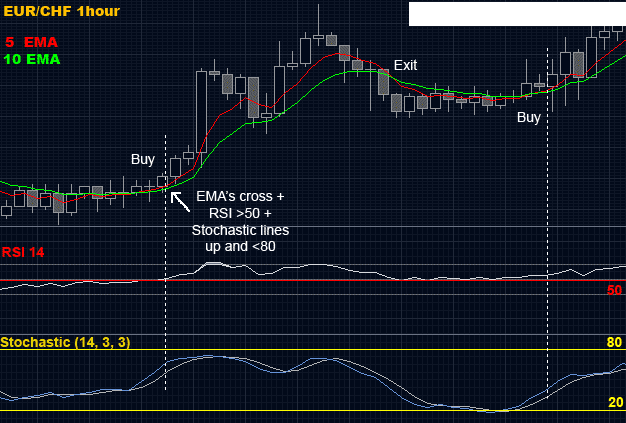Click the EUR/CHF 1hour chart title
The height and width of the screenshot is (423, 626).
click(x=61, y=11)
